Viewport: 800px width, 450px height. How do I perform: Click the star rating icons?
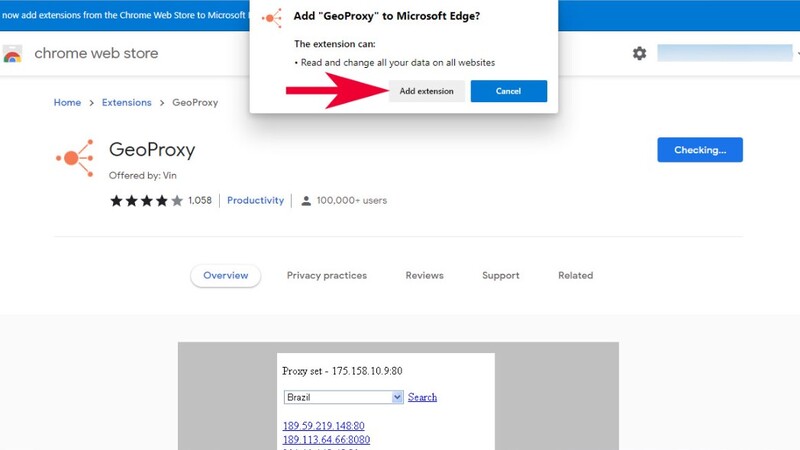pyautogui.click(x=146, y=201)
